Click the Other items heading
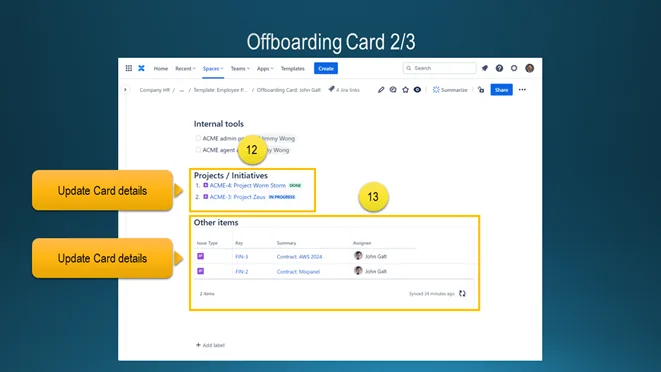This screenshot has height=372, width=661. (x=216, y=222)
